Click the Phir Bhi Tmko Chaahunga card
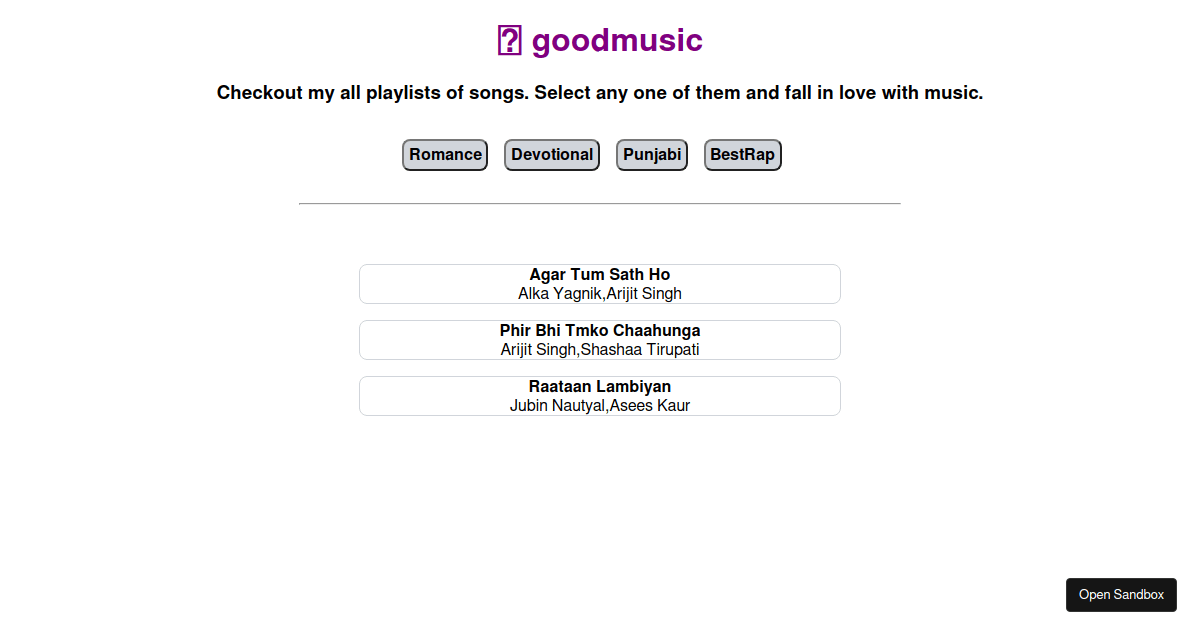This screenshot has width=1200, height=630. click(599, 339)
